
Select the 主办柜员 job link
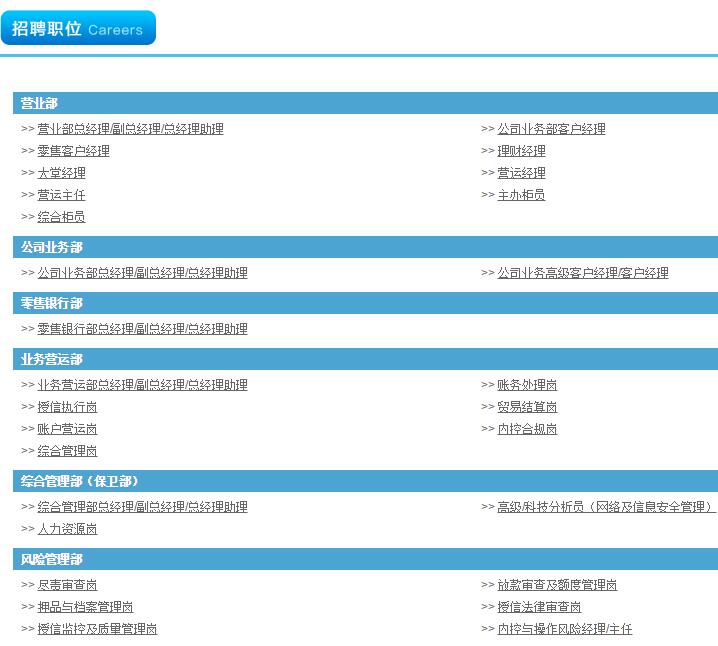tap(521, 195)
